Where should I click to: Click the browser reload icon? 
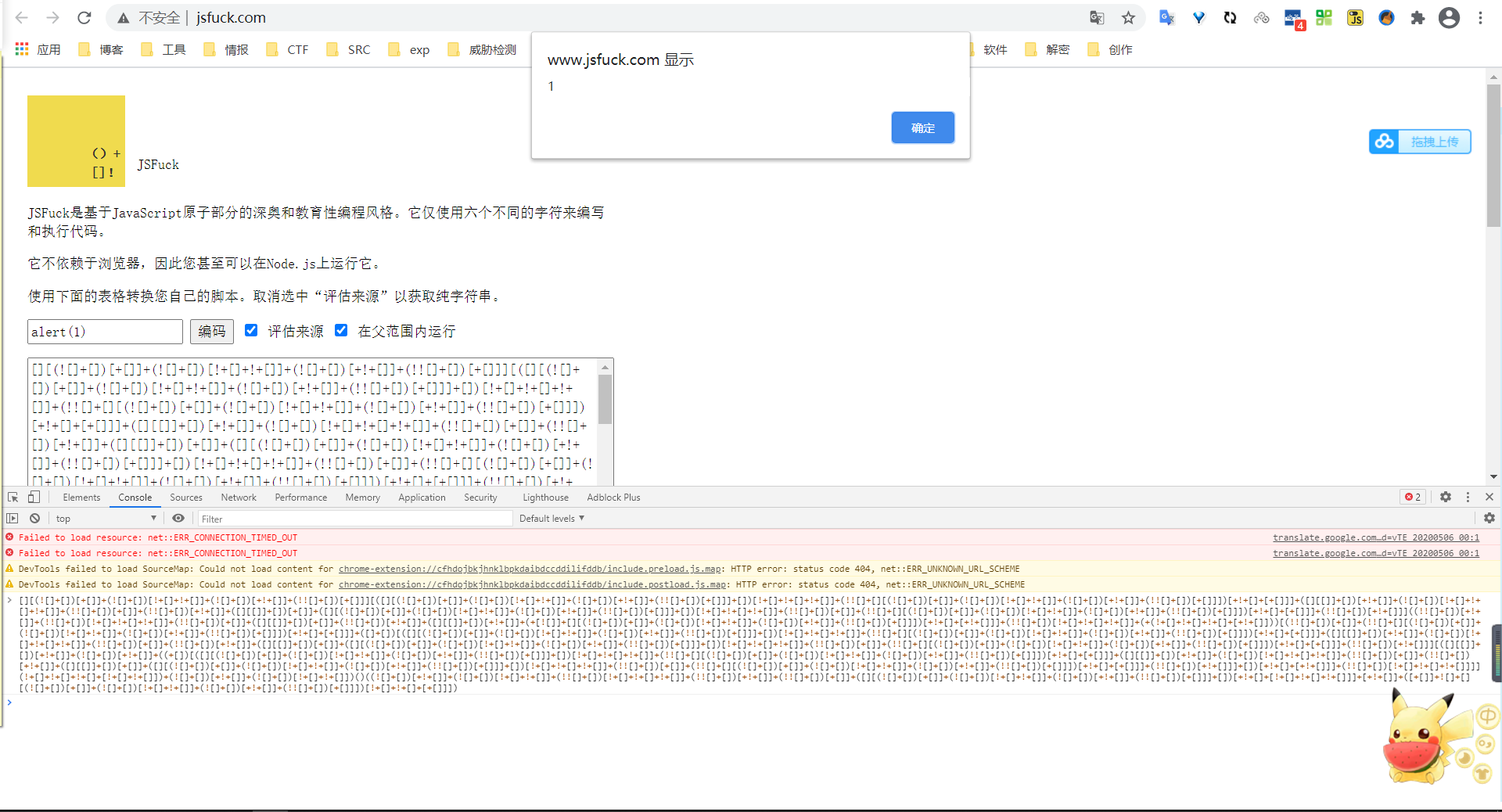(84, 17)
